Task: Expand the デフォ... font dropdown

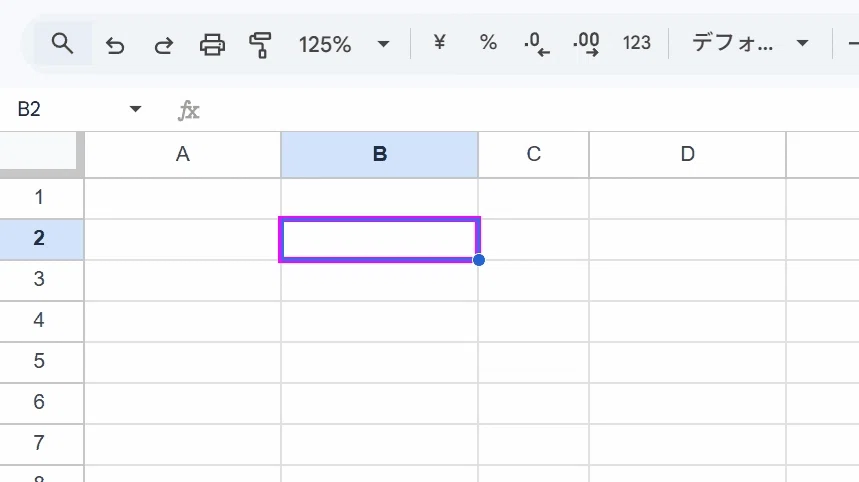Action: pos(749,43)
